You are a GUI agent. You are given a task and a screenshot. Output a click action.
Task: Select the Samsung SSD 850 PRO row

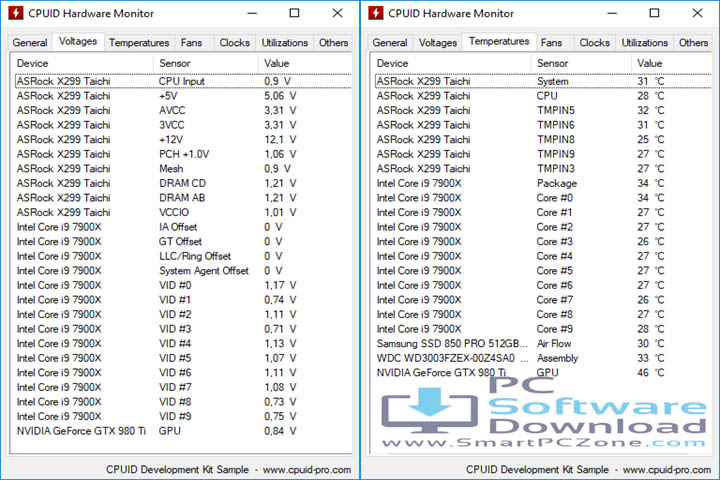(x=543, y=344)
